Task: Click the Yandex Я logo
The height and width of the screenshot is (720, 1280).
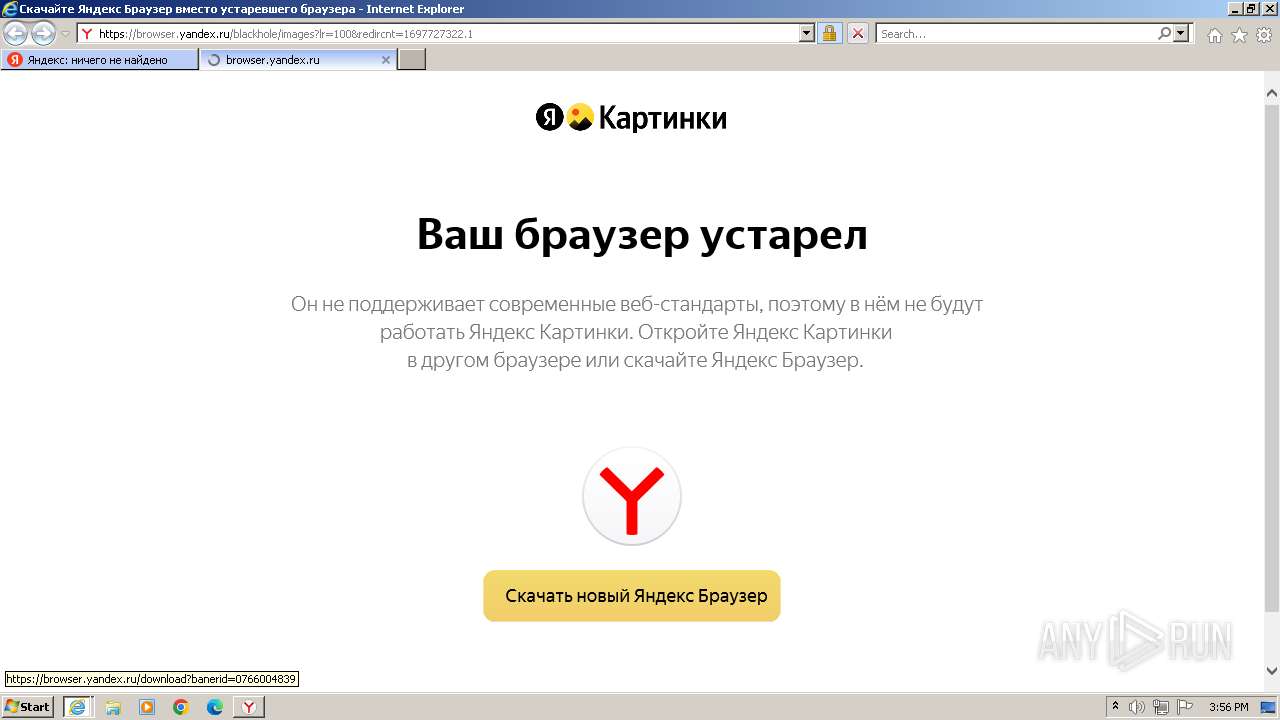Action: (x=550, y=118)
